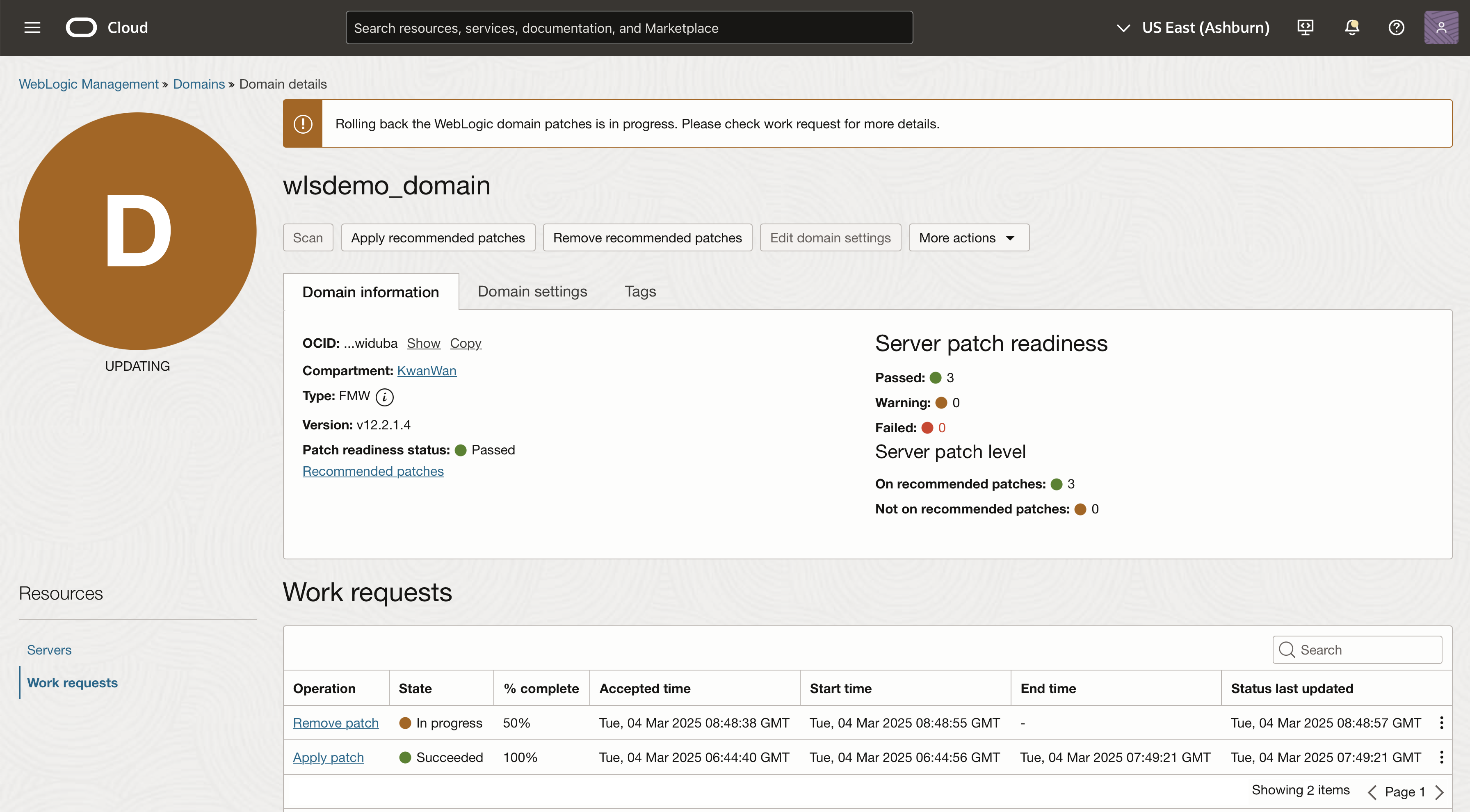Click the info icon next to FMW type
Image resolution: width=1470 pixels, height=812 pixels.
click(x=384, y=397)
